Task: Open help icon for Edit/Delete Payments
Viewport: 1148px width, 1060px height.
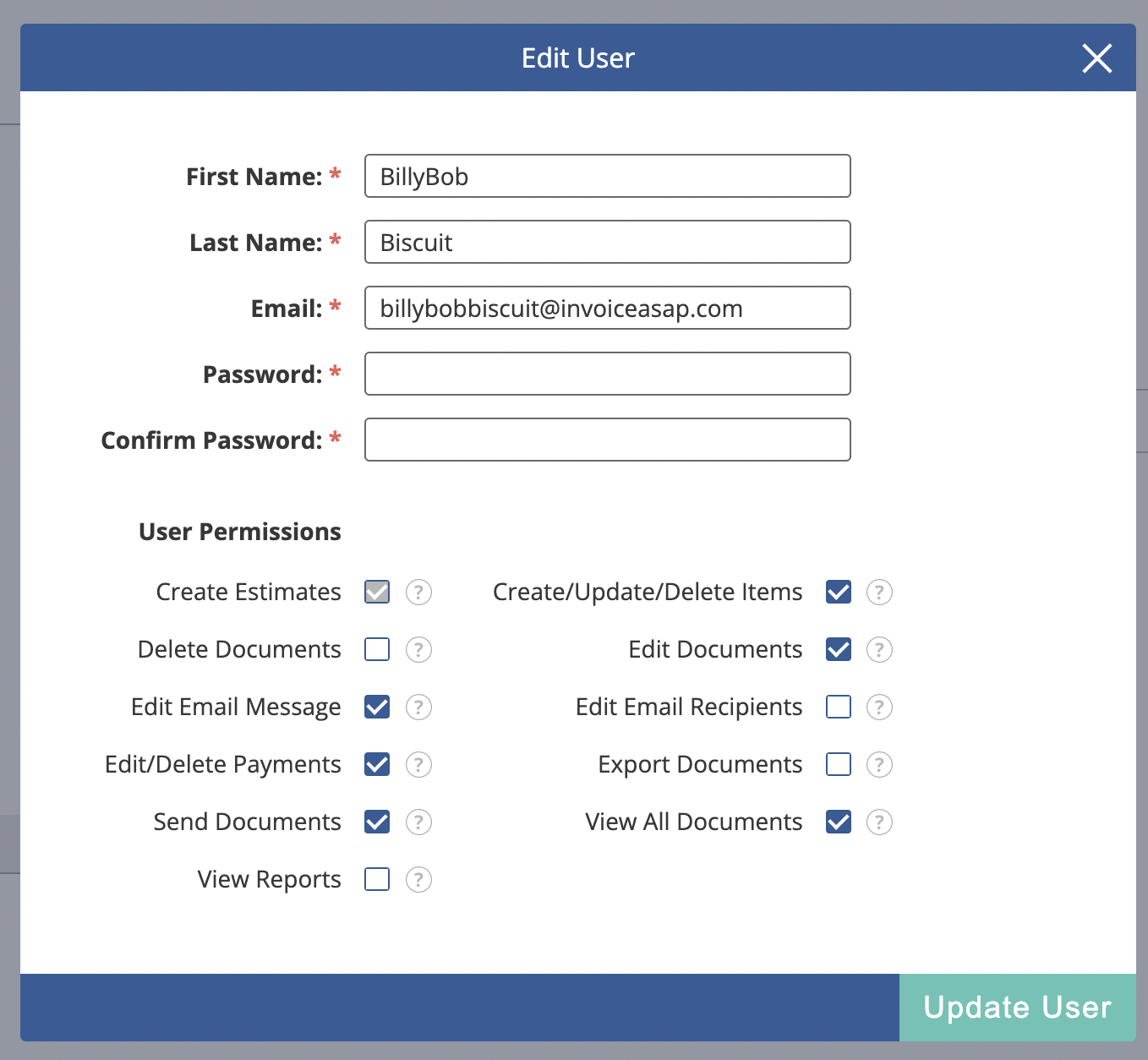Action: (418, 764)
